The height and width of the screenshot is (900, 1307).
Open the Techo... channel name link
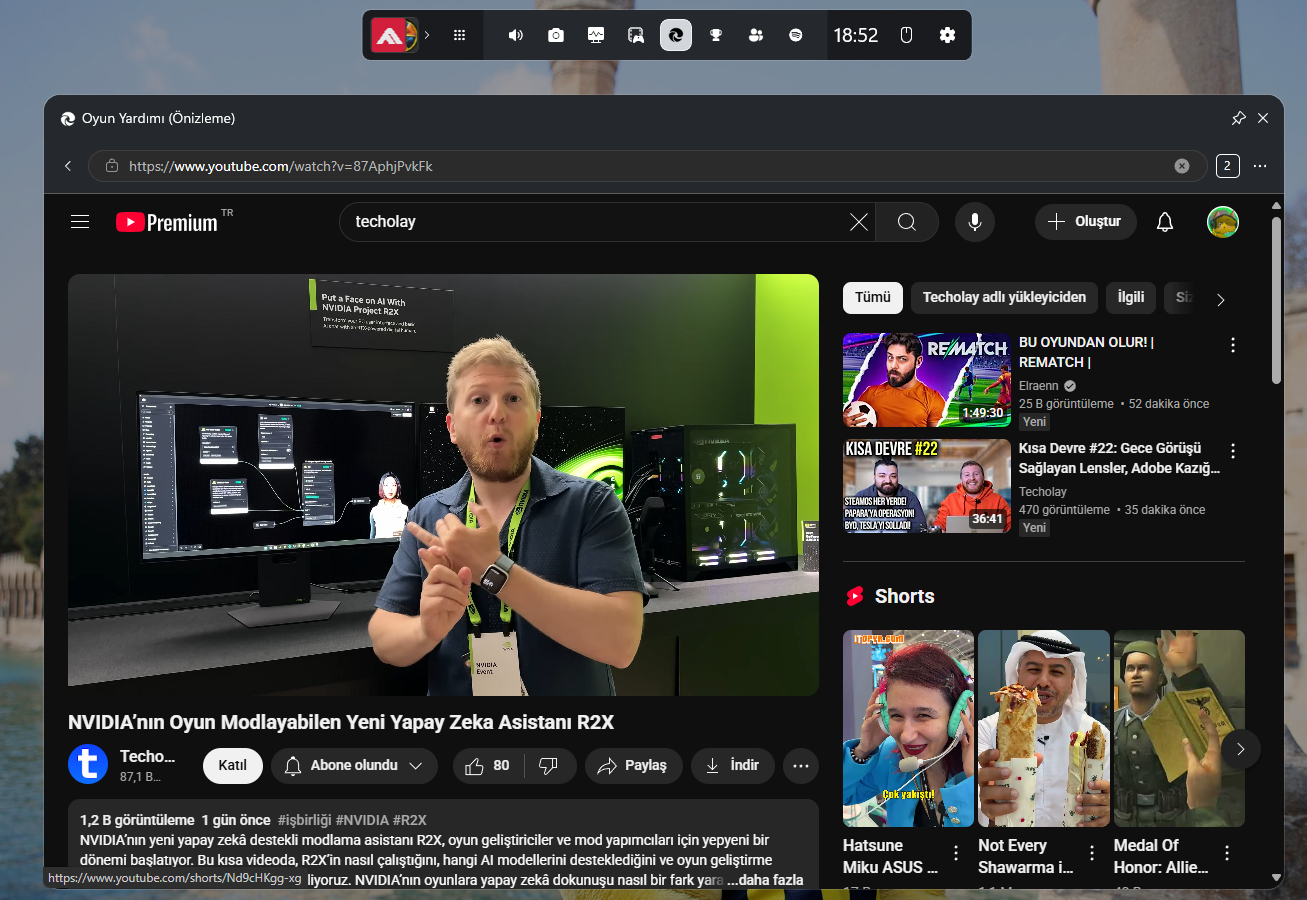point(147,756)
